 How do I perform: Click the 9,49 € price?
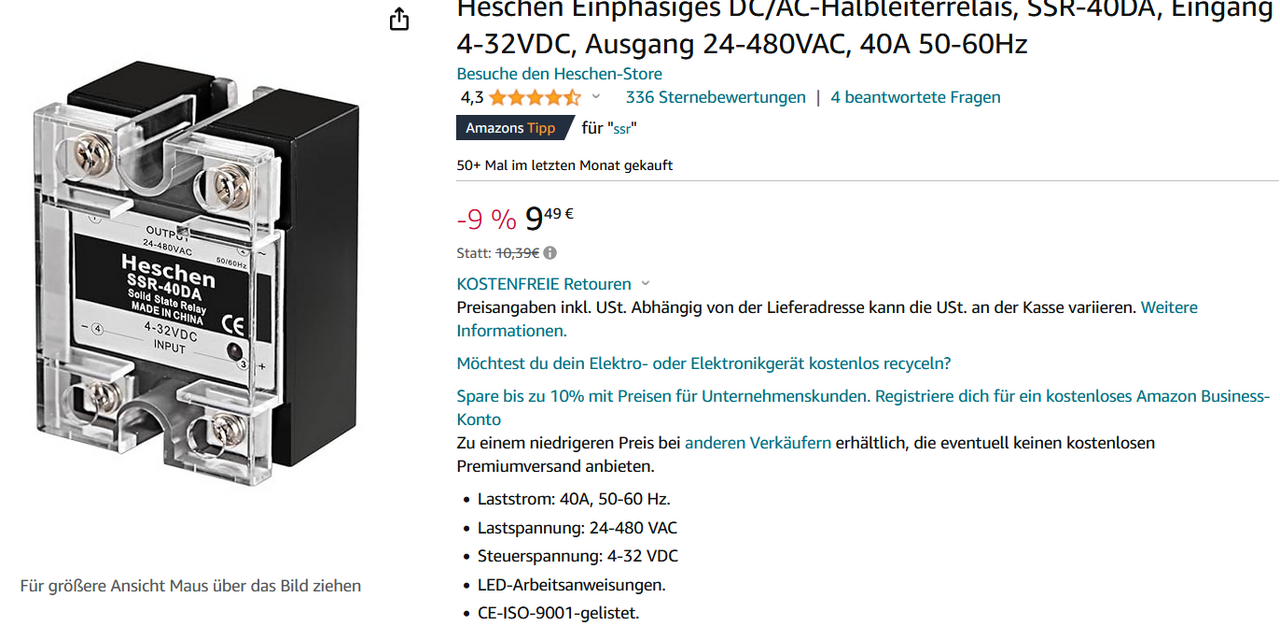(549, 218)
